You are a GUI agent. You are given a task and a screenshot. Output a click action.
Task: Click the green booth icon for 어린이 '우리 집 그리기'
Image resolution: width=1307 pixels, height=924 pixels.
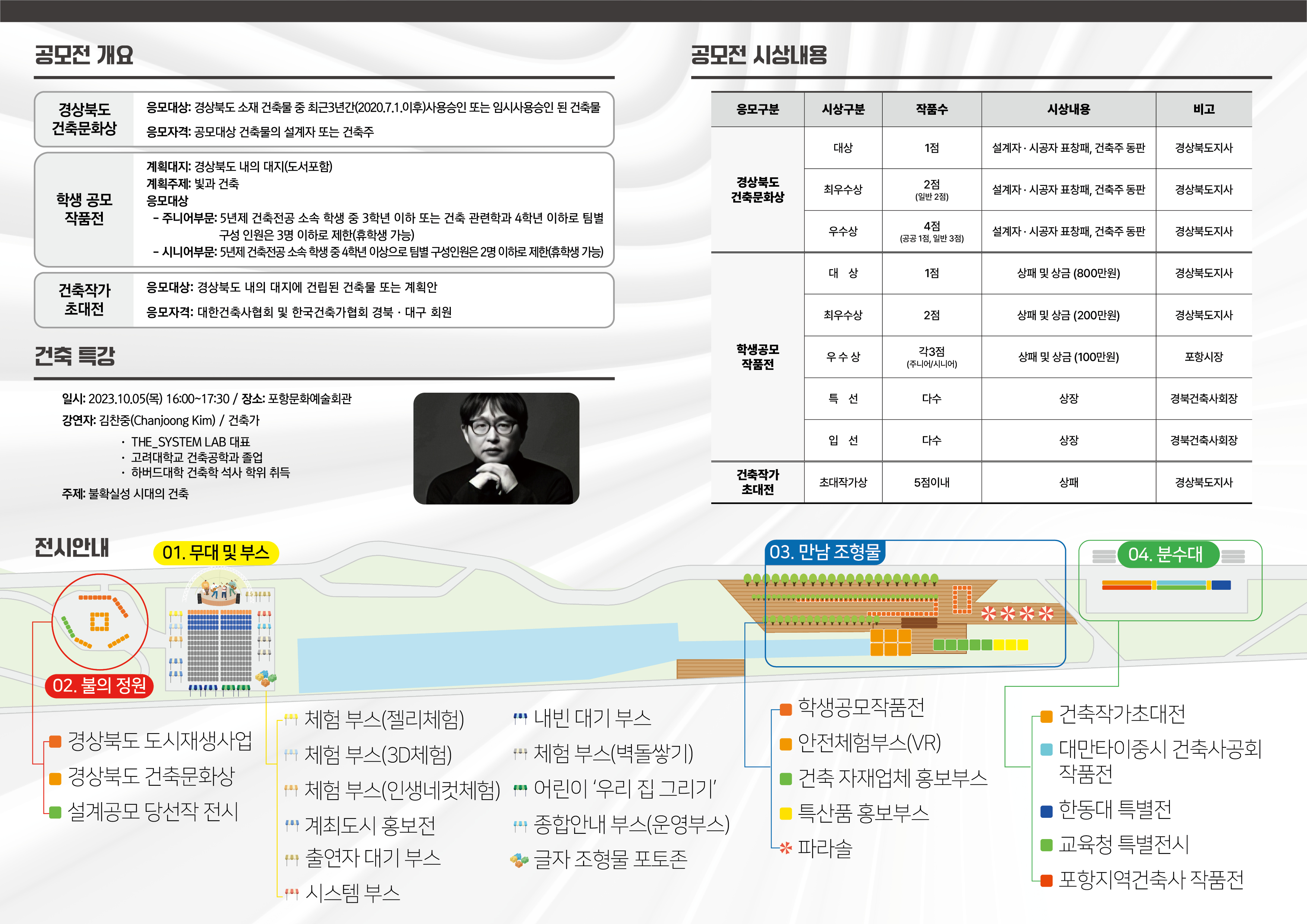coord(520,789)
